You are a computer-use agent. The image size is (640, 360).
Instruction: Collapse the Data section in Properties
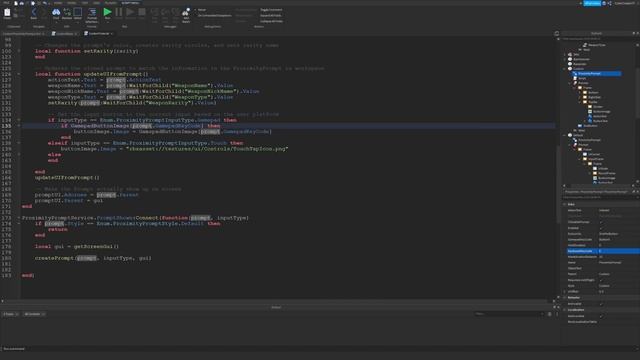(x=564, y=204)
